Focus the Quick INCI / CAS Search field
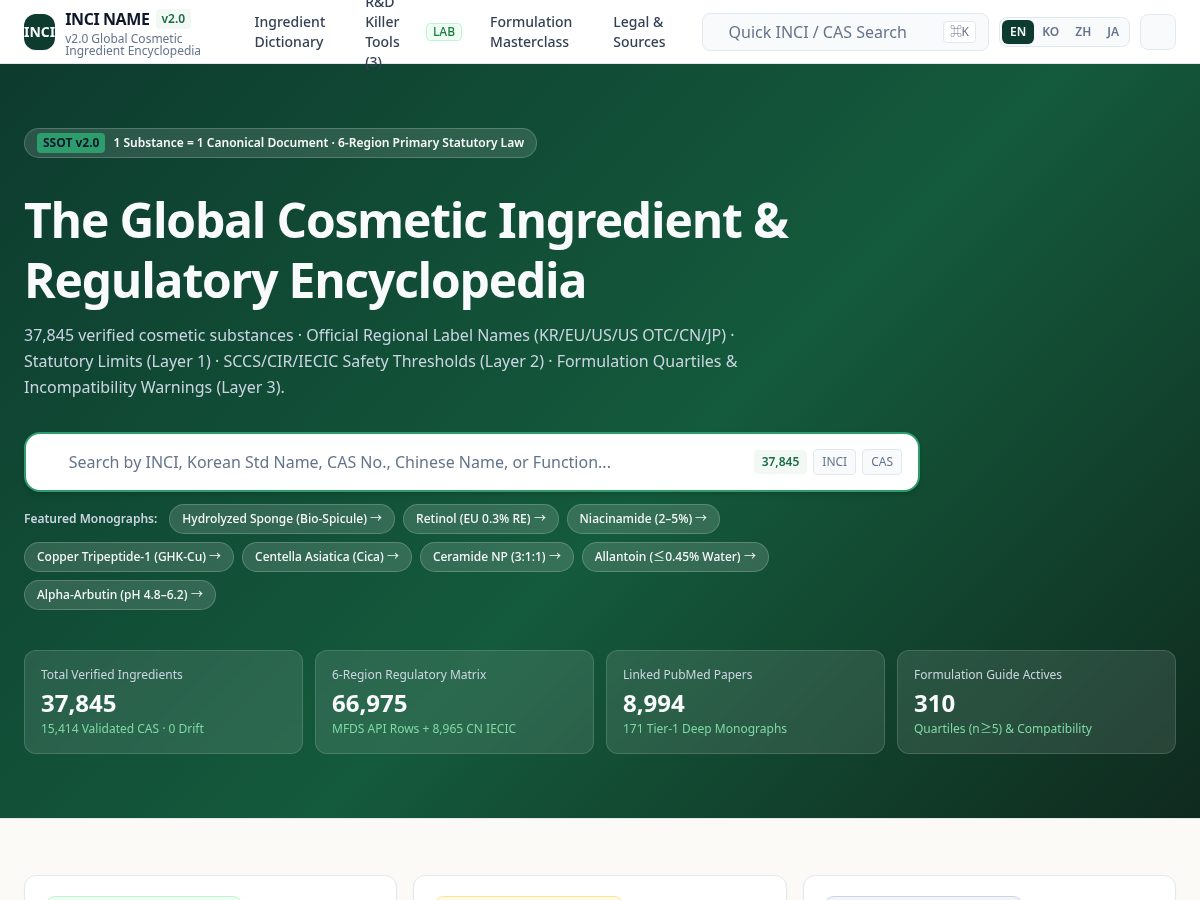1200x900 pixels. 845,32
